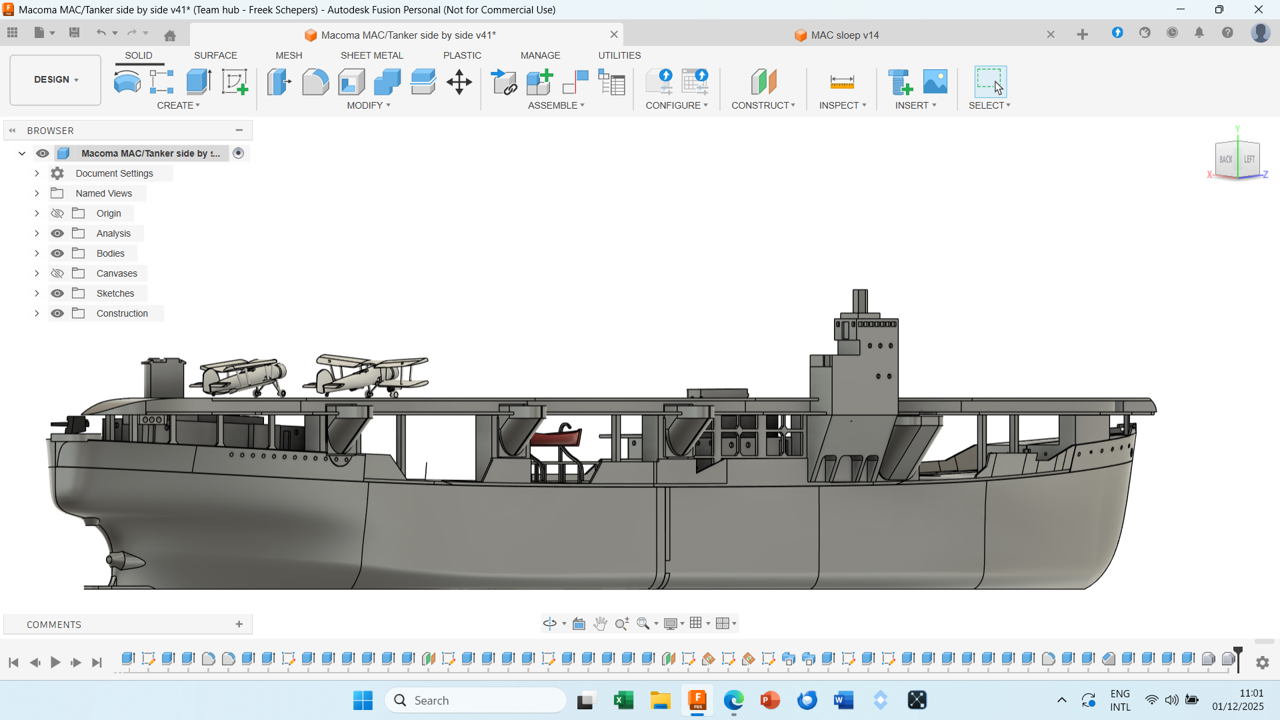Expand the Named Views tree item
Viewport: 1280px width, 720px height.
coord(37,193)
